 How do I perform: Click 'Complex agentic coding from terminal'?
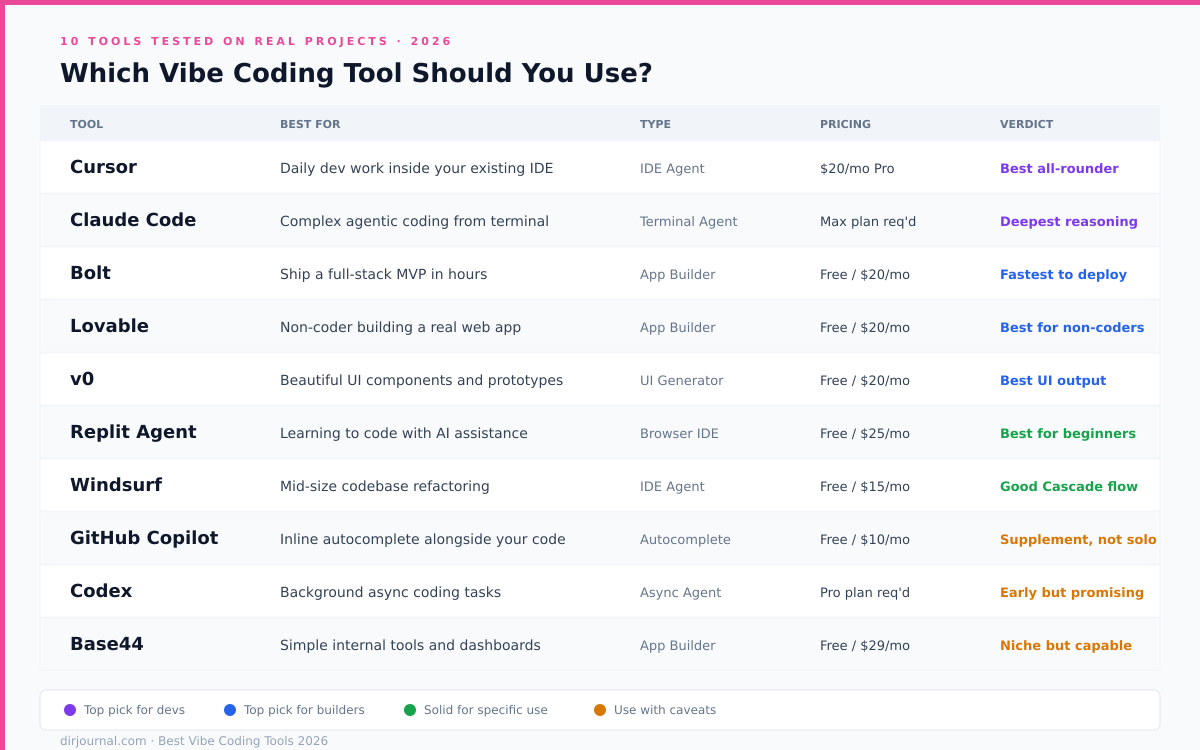414,221
